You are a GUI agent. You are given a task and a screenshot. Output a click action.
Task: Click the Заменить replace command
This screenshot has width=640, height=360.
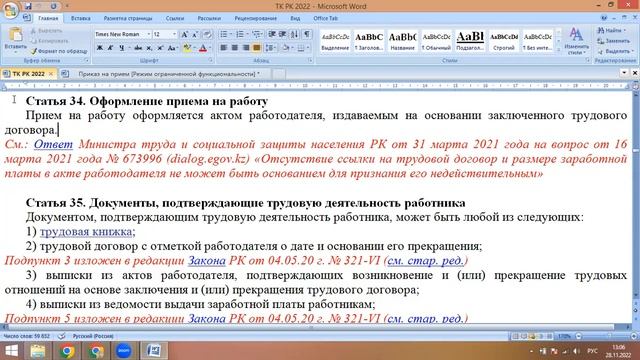tap(613, 41)
